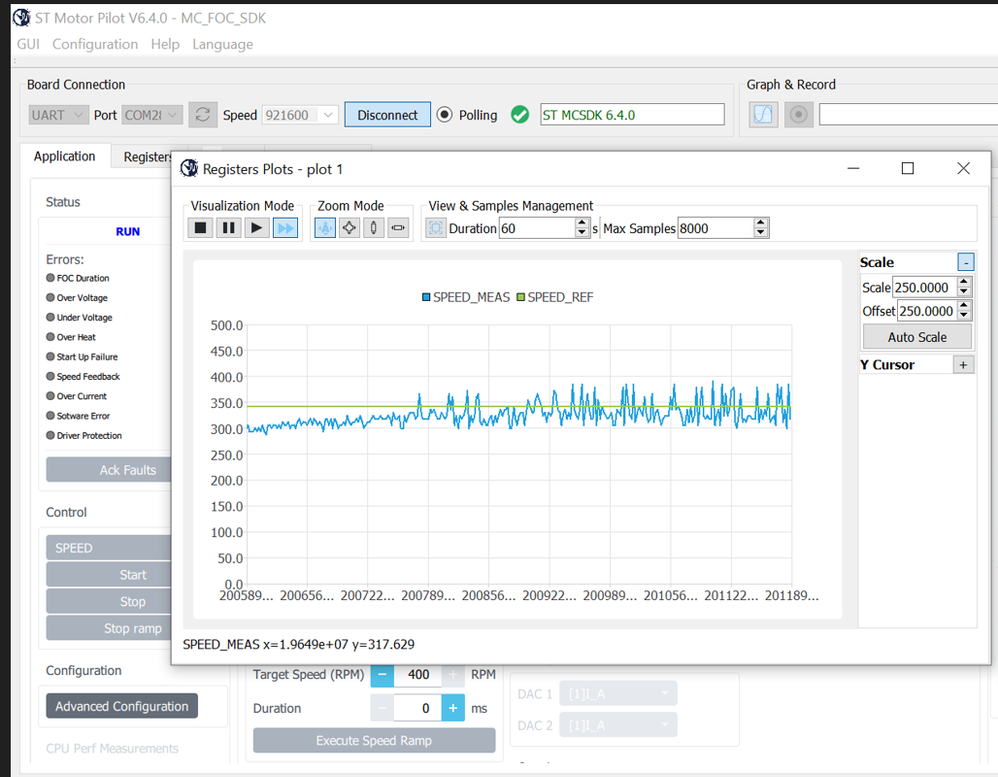Select the fast-forward visualization mode icon
This screenshot has height=777, width=998.
[x=283, y=227]
